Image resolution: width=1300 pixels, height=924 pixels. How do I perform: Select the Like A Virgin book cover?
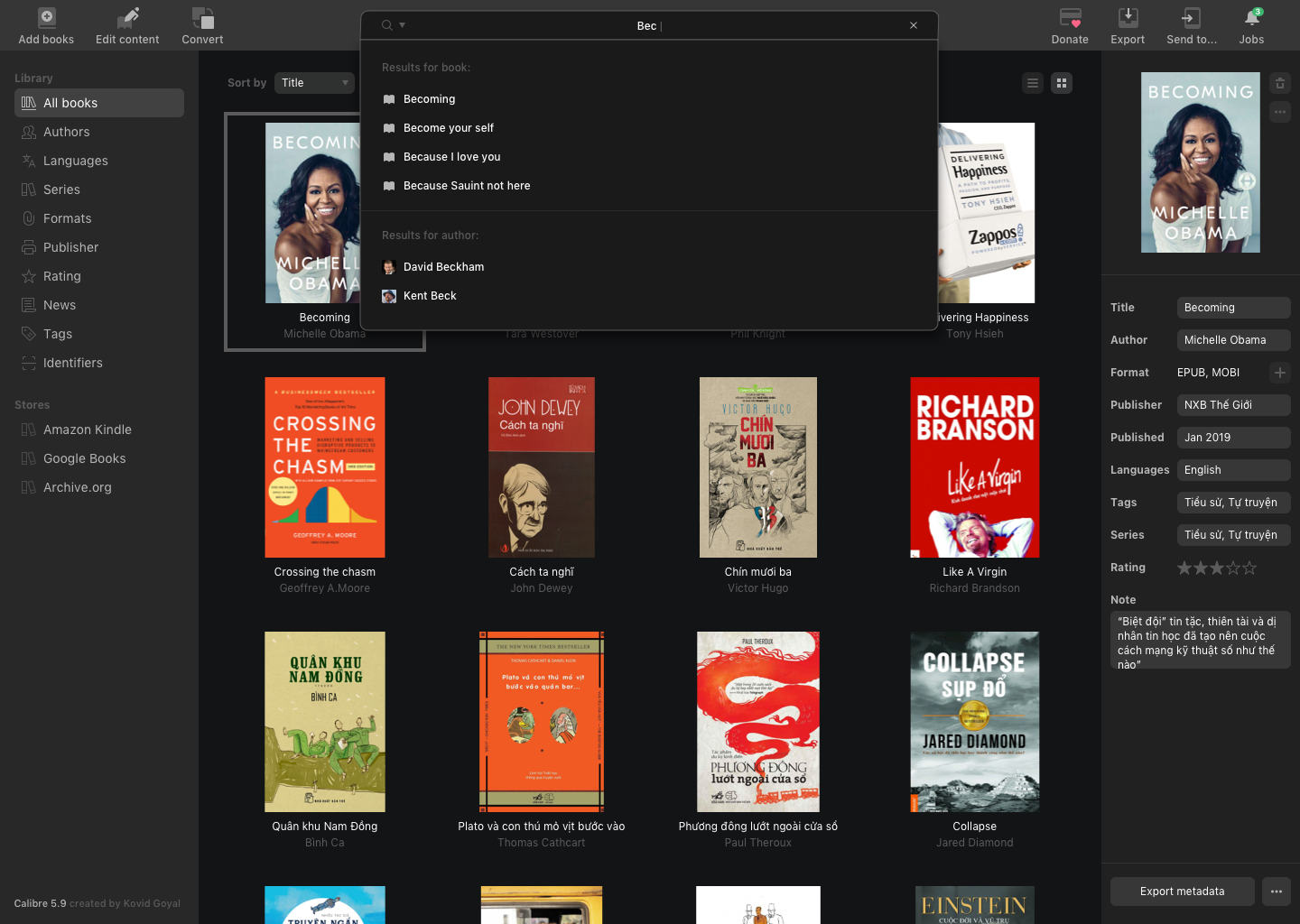975,467
